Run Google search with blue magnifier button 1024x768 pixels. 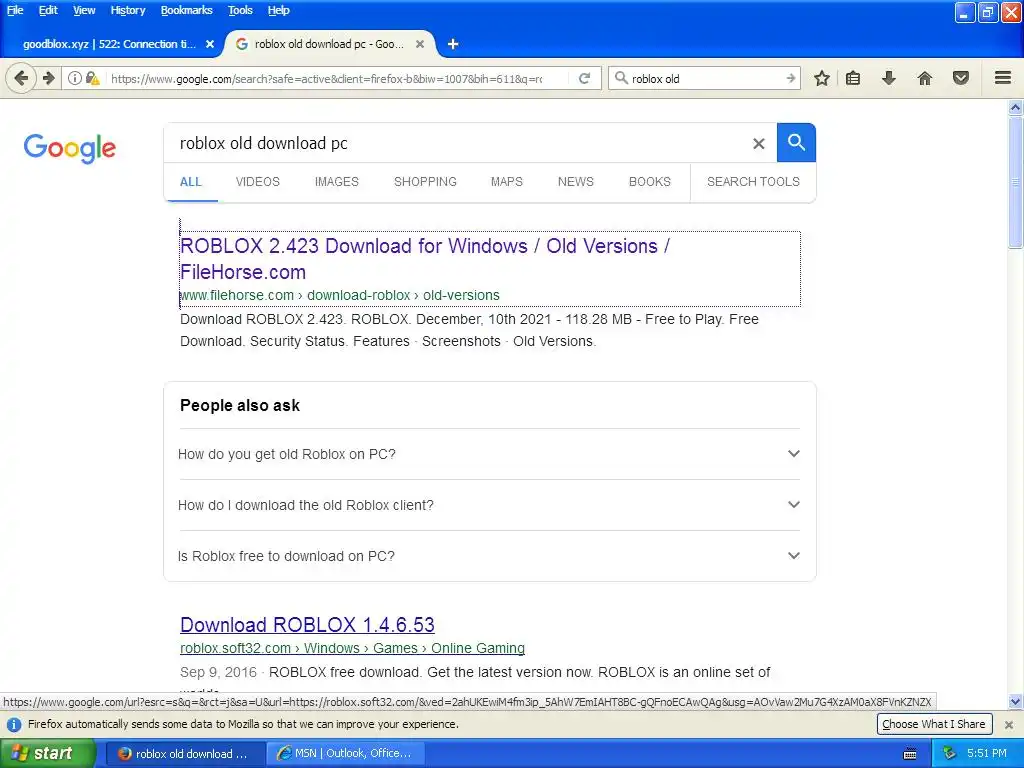pyautogui.click(x=796, y=142)
